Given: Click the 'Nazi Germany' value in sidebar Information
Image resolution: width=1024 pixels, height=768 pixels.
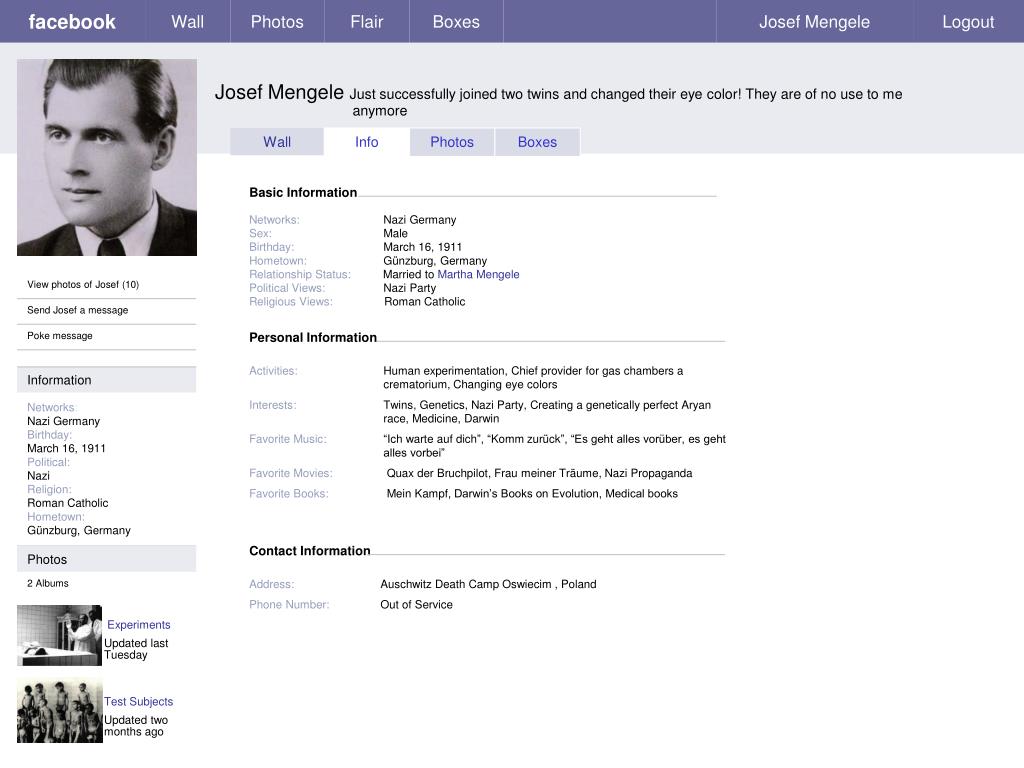Looking at the screenshot, I should point(63,421).
